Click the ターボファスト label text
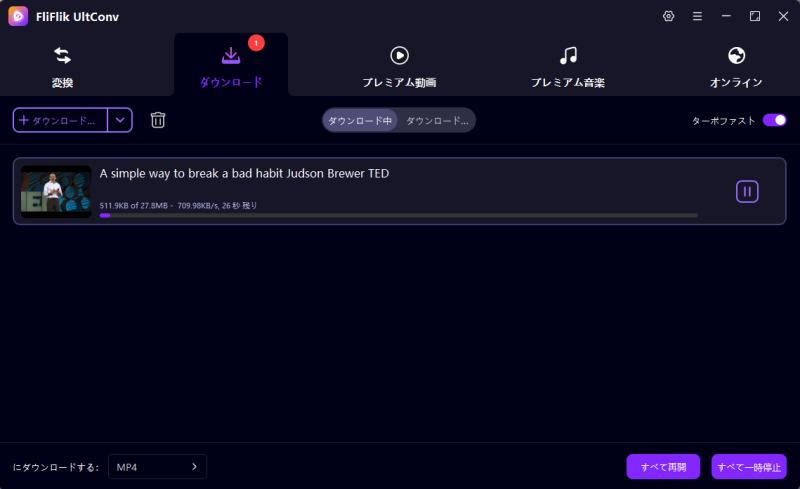The image size is (800, 489). point(723,120)
